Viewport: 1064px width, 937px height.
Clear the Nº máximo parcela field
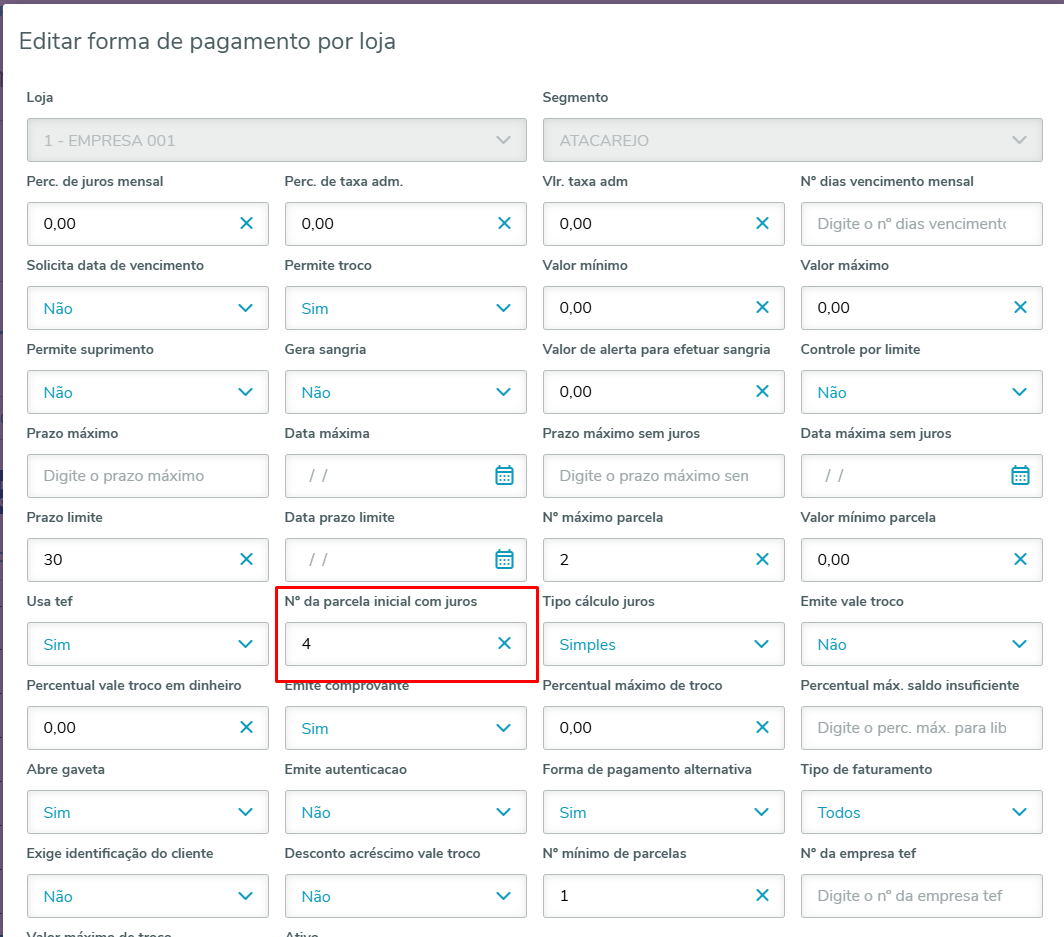762,560
